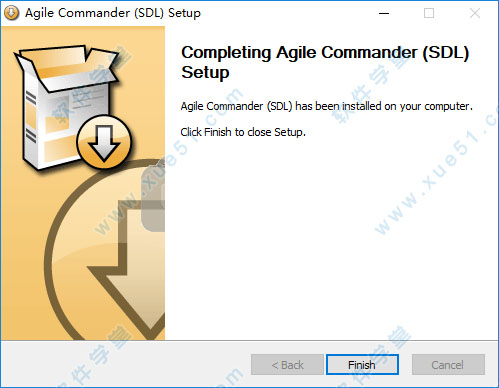Click the word 'Setup' under the heading
This screenshot has height=388, width=499.
tap(205, 73)
